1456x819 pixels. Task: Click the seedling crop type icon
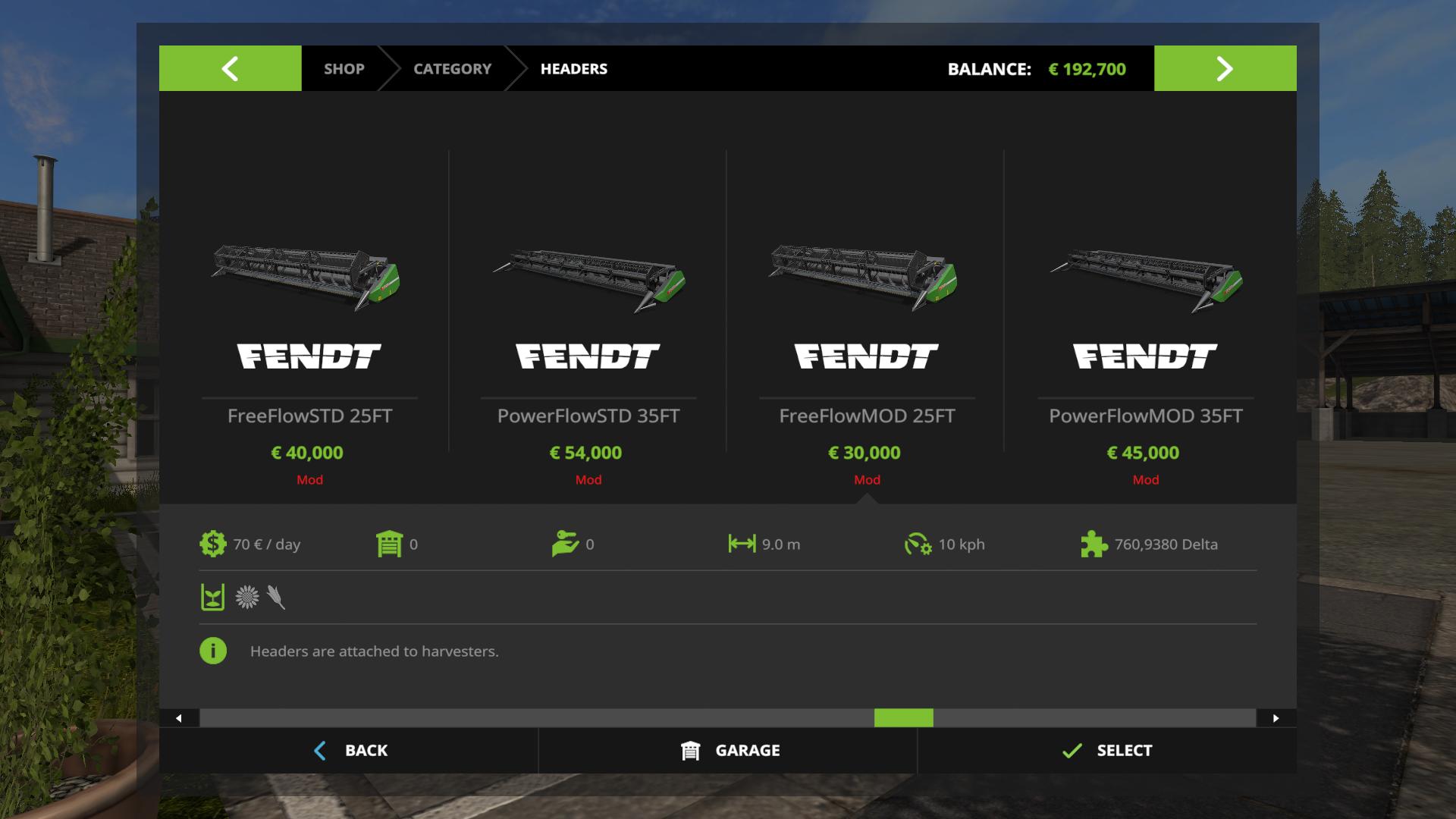(212, 597)
